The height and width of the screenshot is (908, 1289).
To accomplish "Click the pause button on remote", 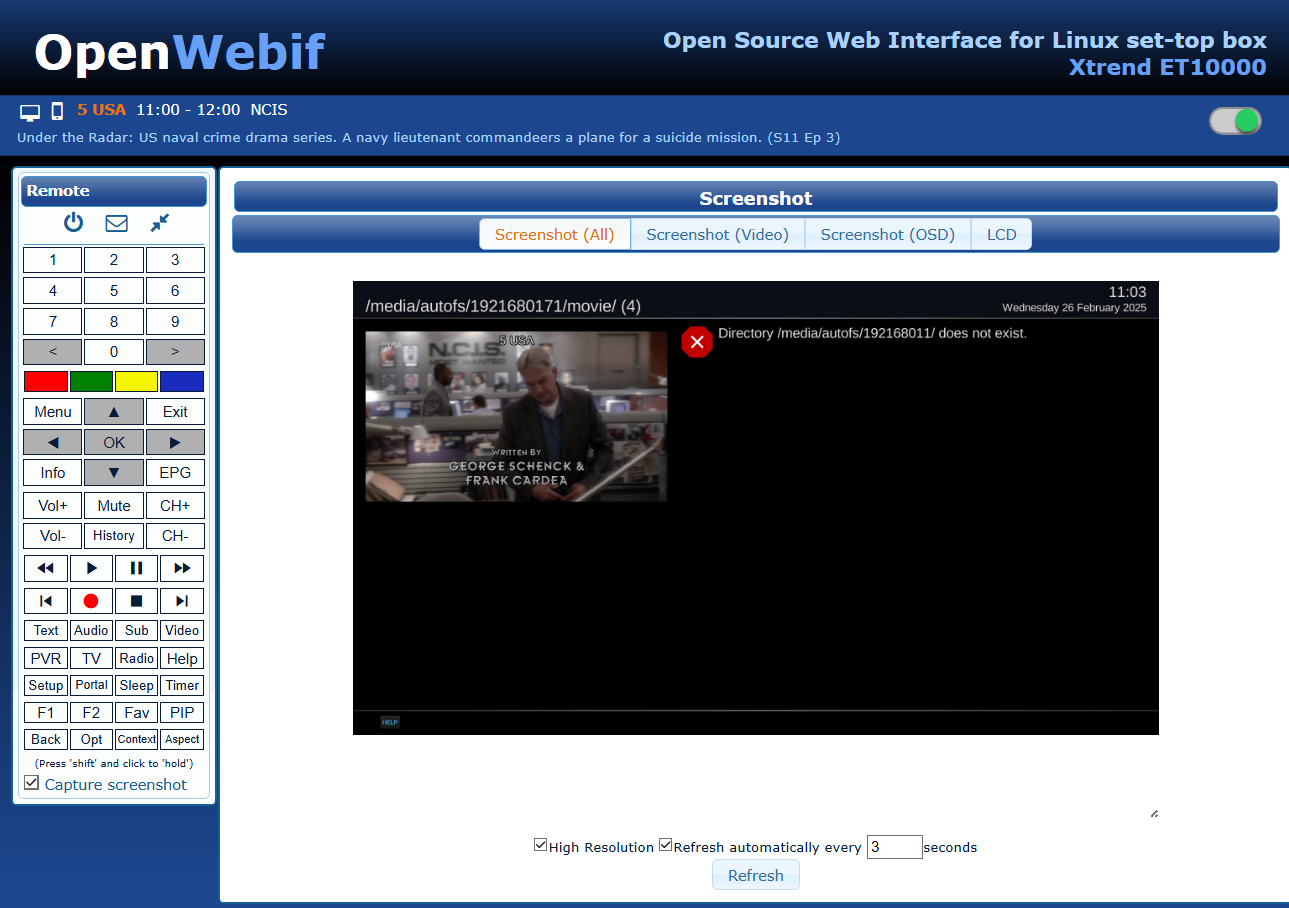I will coord(137,568).
